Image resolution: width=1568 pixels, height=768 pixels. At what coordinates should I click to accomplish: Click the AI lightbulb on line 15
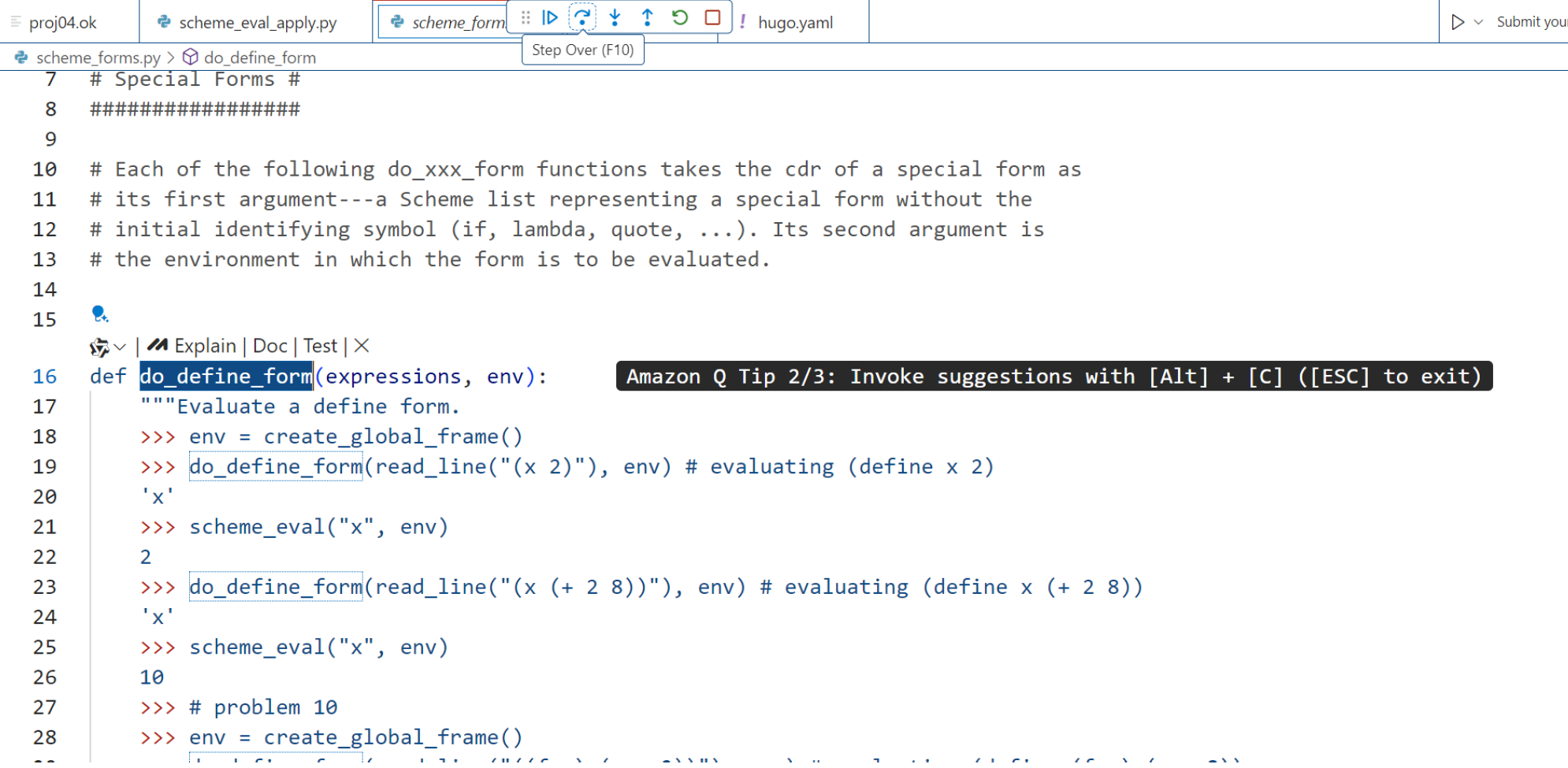coord(99,314)
